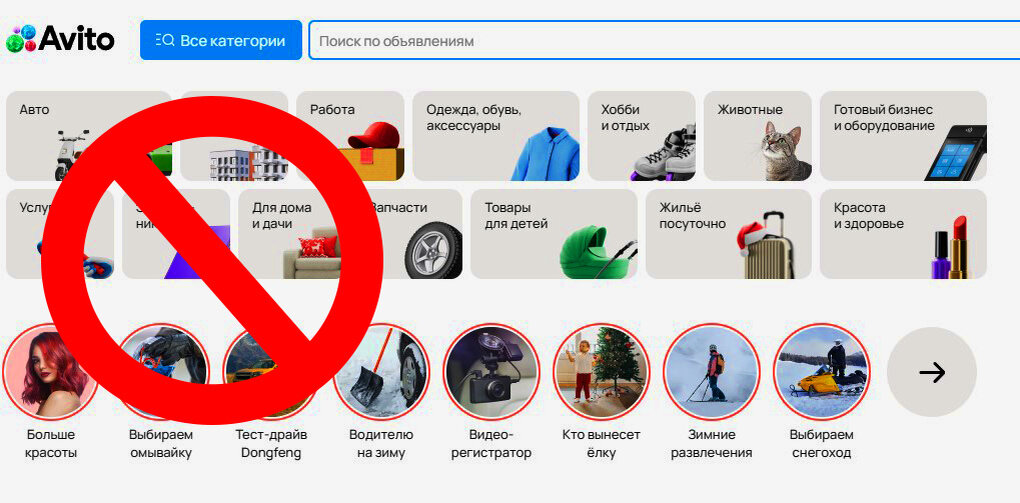Viewport: 1020px width, 503px height.
Task: Open the Работа category with red cap
Action: pos(350,136)
